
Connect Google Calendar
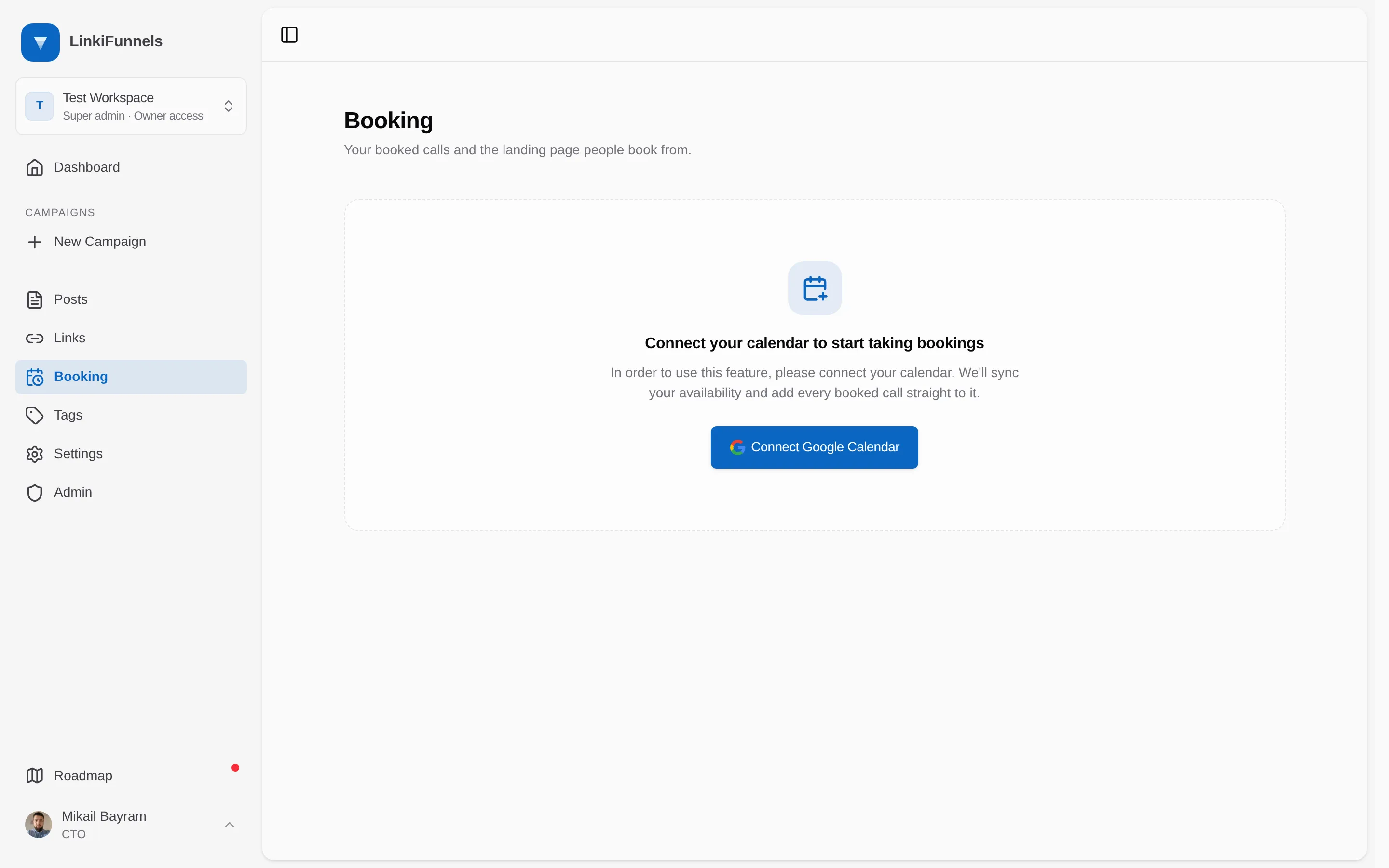pyautogui.click(x=814, y=447)
